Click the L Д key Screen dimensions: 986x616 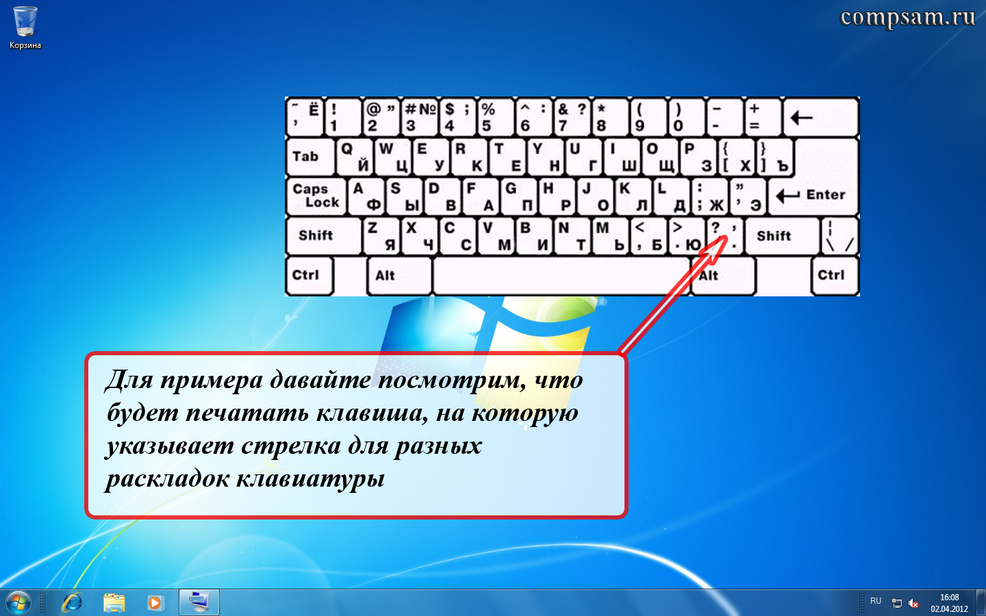tap(672, 196)
